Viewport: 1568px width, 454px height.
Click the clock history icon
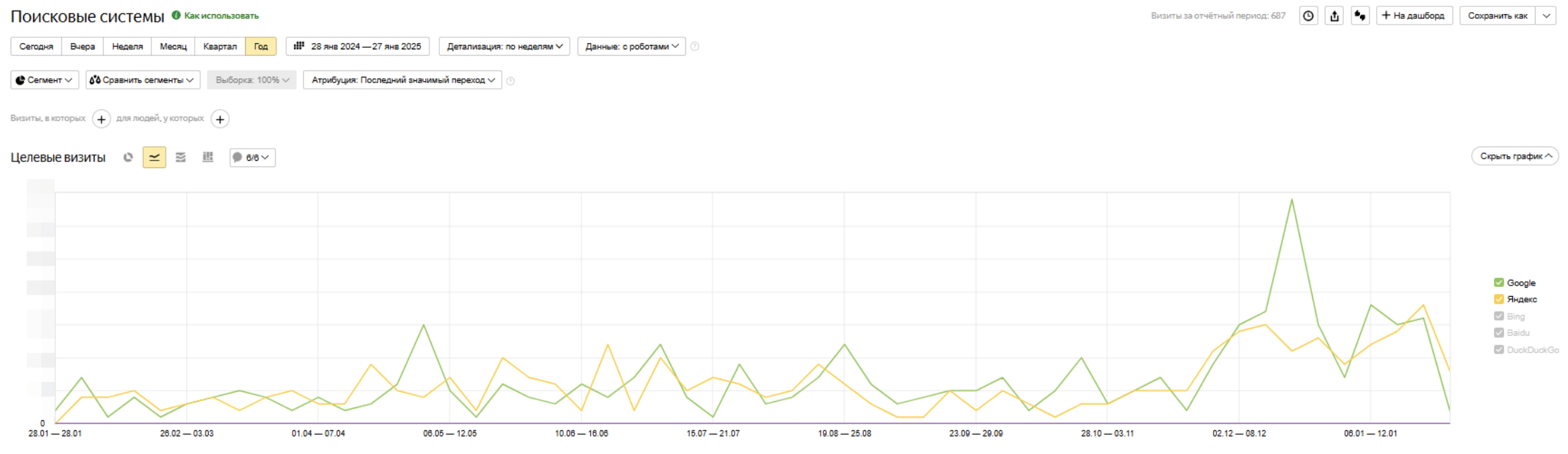point(1309,16)
